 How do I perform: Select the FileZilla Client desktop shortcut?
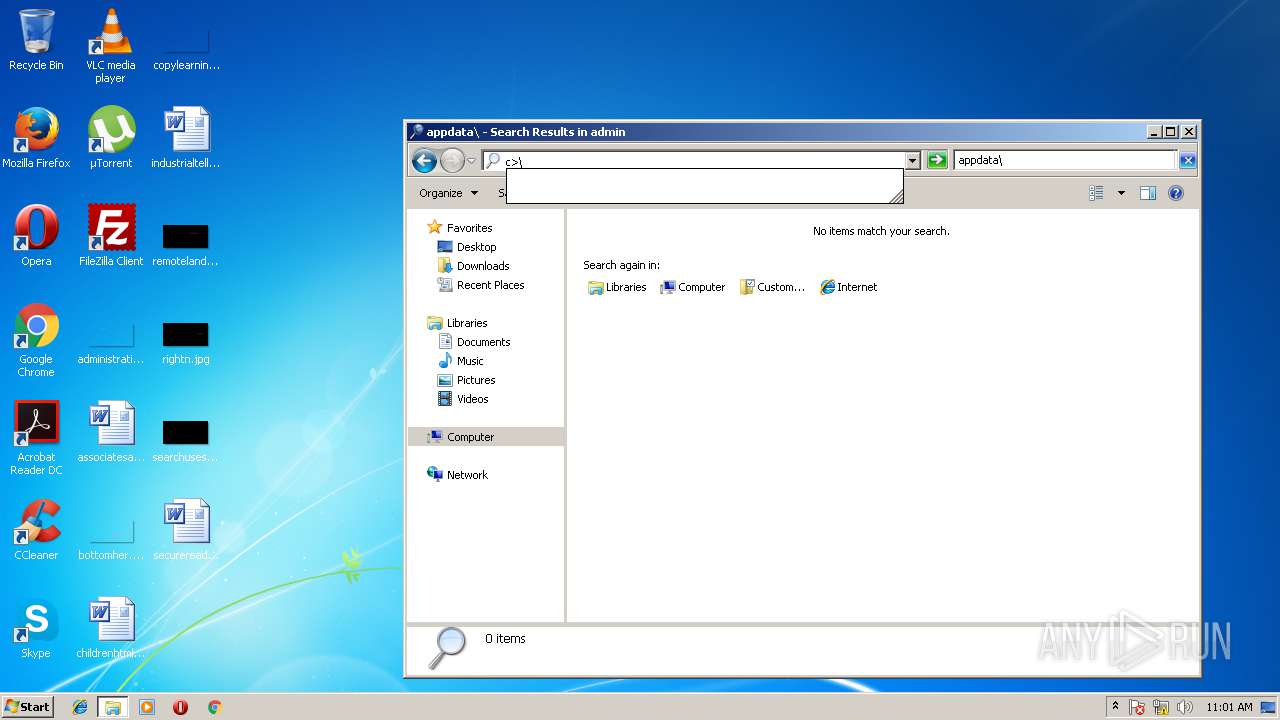111,236
